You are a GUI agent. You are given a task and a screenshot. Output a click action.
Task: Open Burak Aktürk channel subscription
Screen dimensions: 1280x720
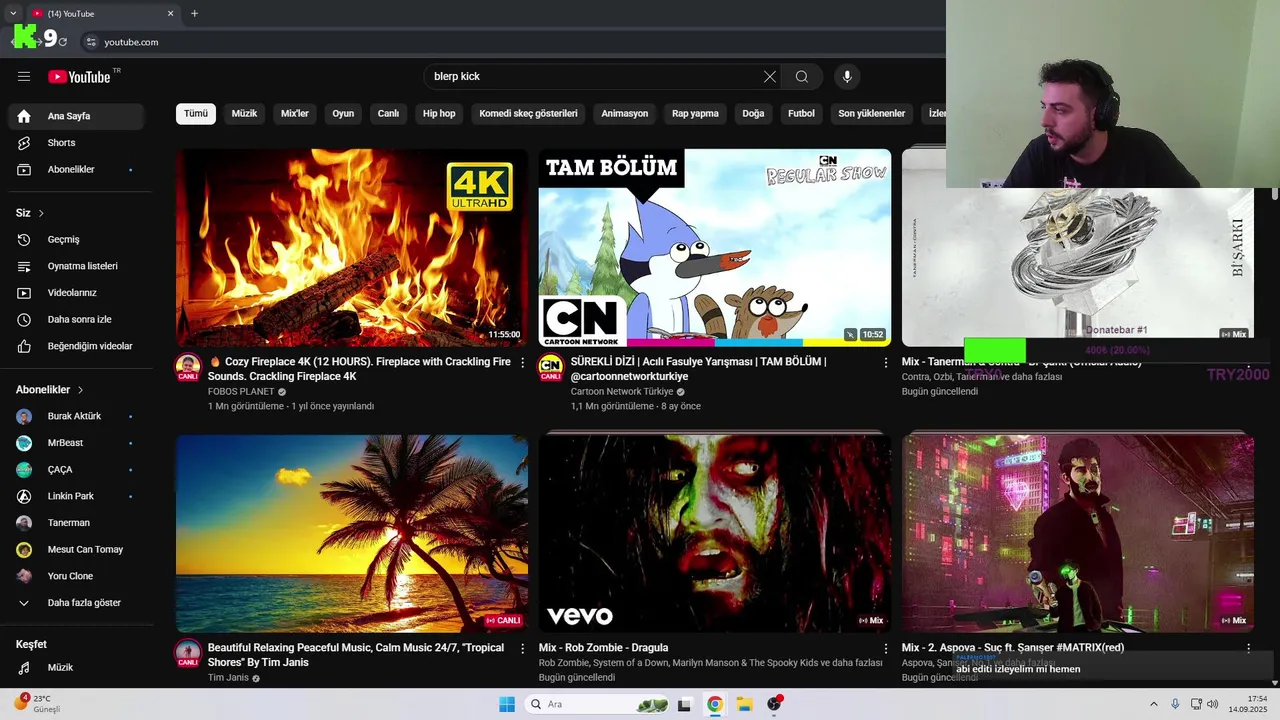coord(77,416)
